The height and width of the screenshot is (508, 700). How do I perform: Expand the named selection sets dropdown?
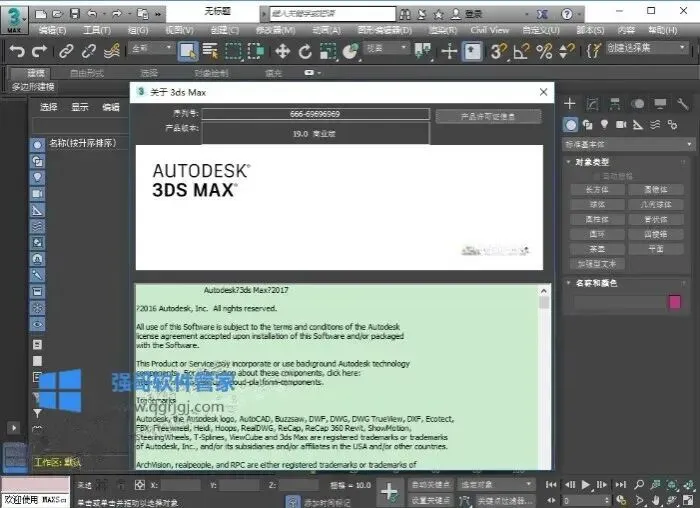click(x=646, y=48)
